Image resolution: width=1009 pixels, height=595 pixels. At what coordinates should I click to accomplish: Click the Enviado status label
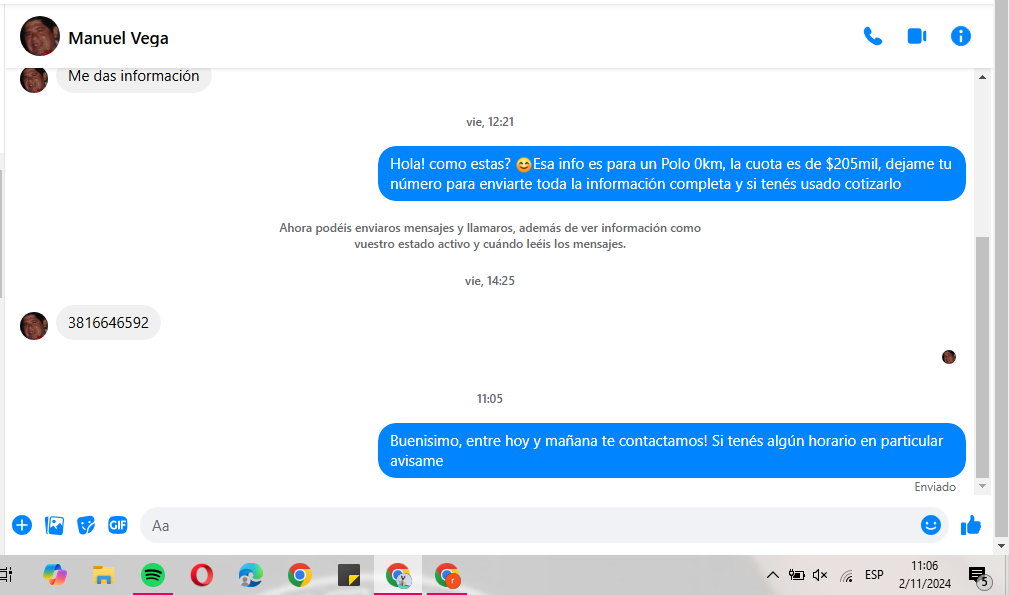point(935,487)
